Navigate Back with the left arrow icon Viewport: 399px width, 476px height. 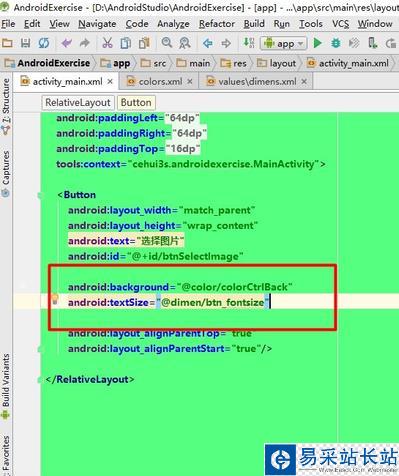pyautogui.click(x=208, y=43)
